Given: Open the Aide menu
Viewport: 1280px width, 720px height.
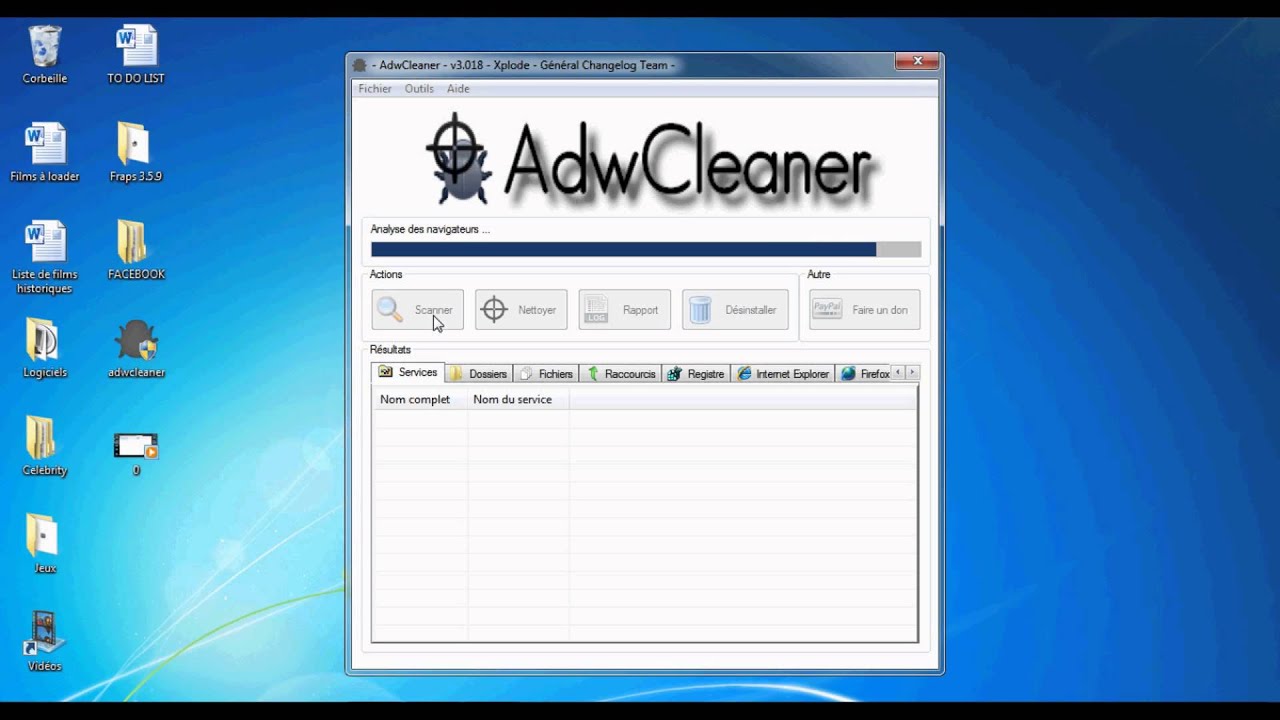Looking at the screenshot, I should point(458,89).
